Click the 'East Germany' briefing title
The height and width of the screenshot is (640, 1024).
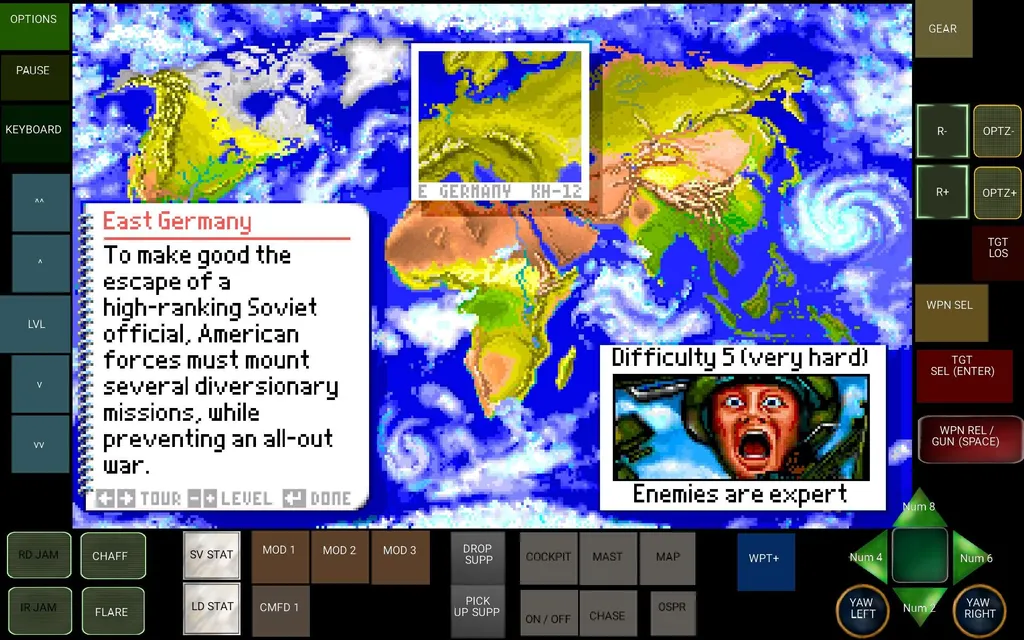pos(177,221)
